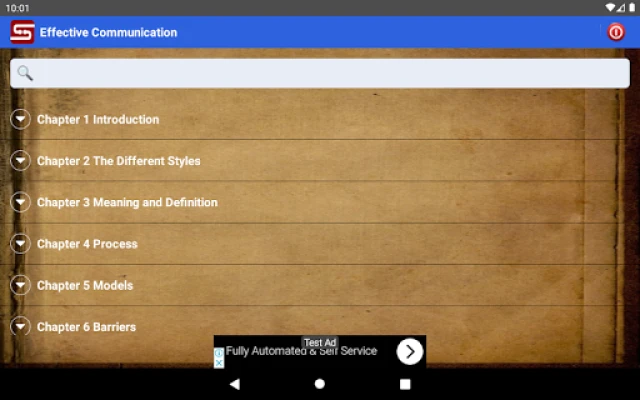Expand Chapter 1 Introduction arrow
Screen dimensions: 640x400
[21, 119]
